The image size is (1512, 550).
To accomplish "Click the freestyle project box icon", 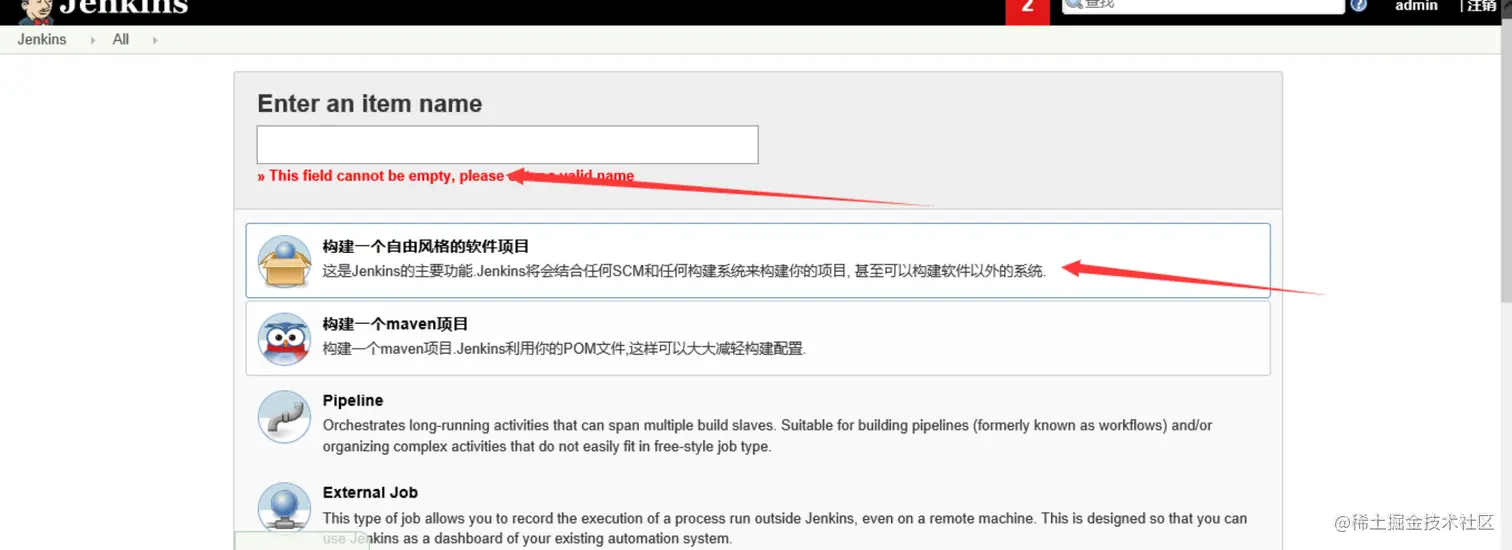I will point(284,262).
